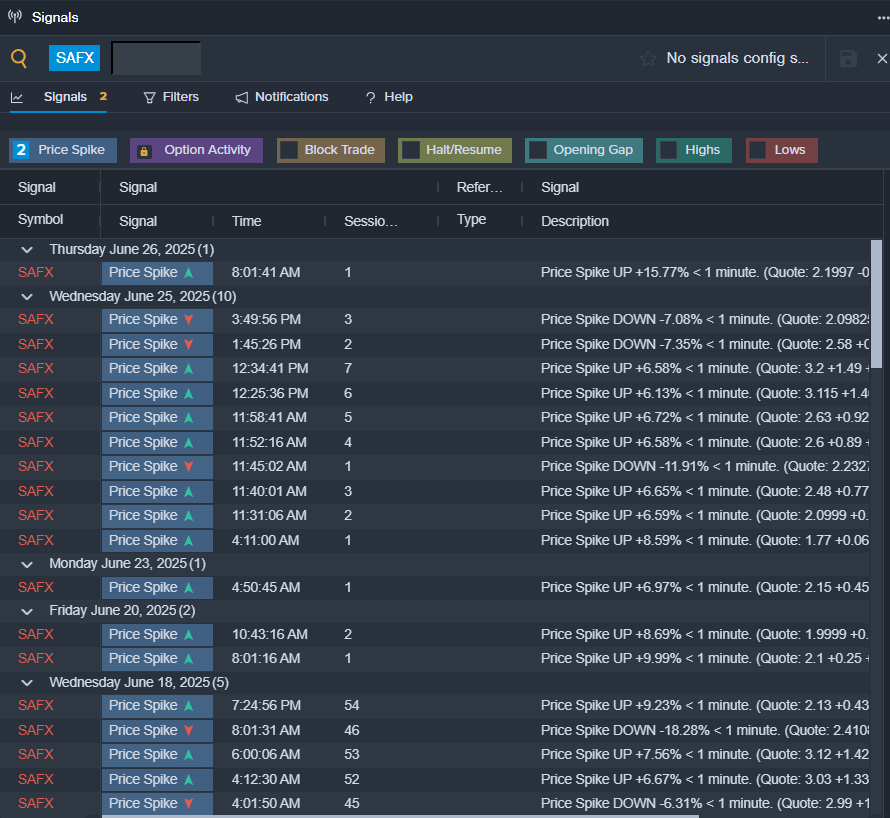Collapse the Wednesday June 18, 2025 group
The width and height of the screenshot is (890, 818).
point(27,683)
